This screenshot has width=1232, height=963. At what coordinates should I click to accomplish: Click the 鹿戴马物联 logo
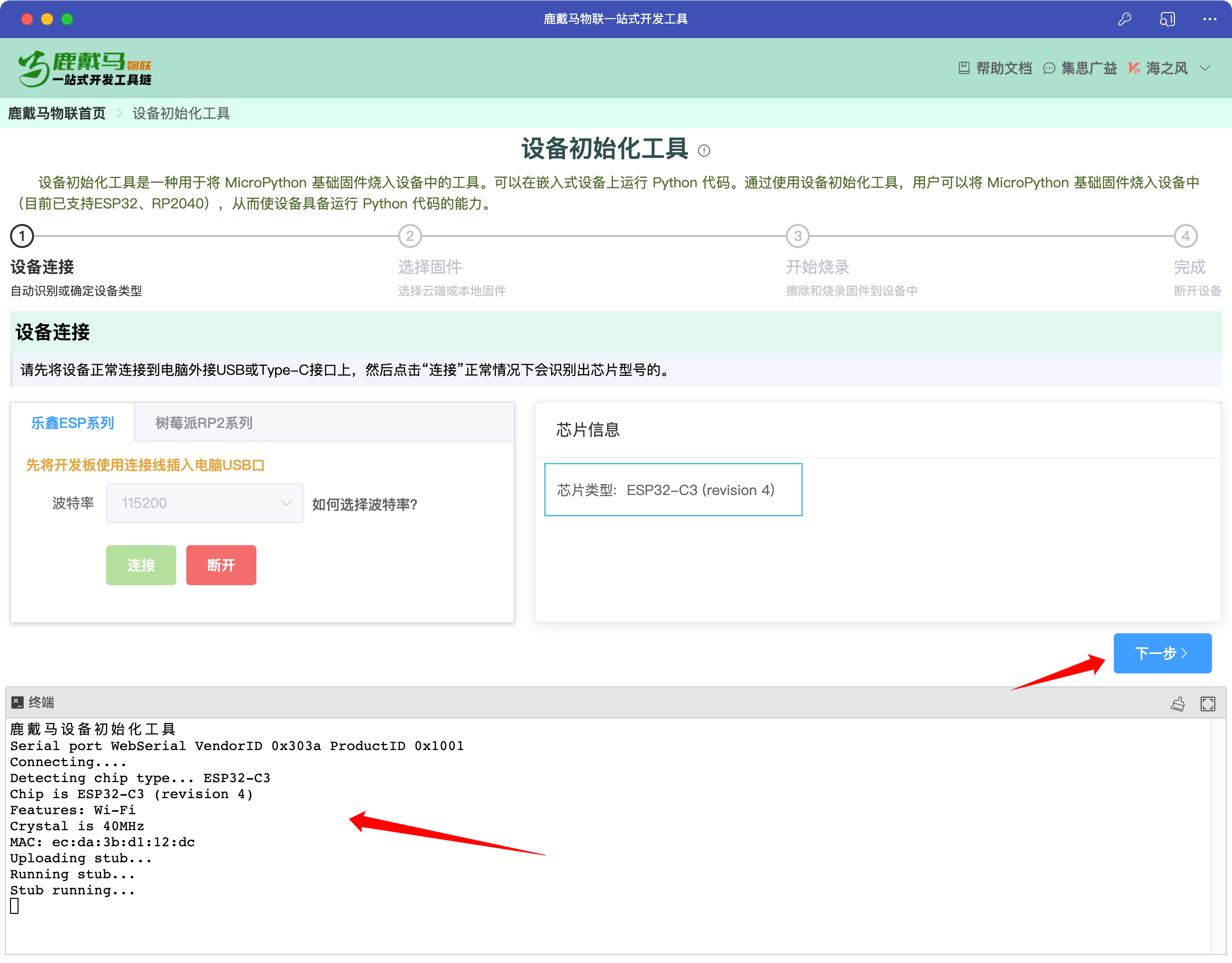85,68
